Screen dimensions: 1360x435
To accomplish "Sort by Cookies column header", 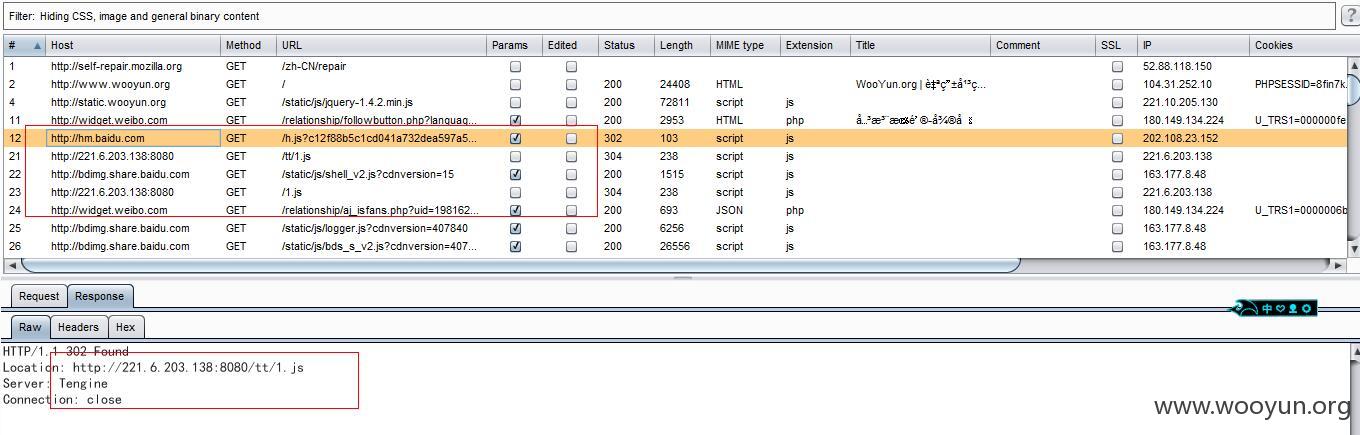I will 1298,45.
